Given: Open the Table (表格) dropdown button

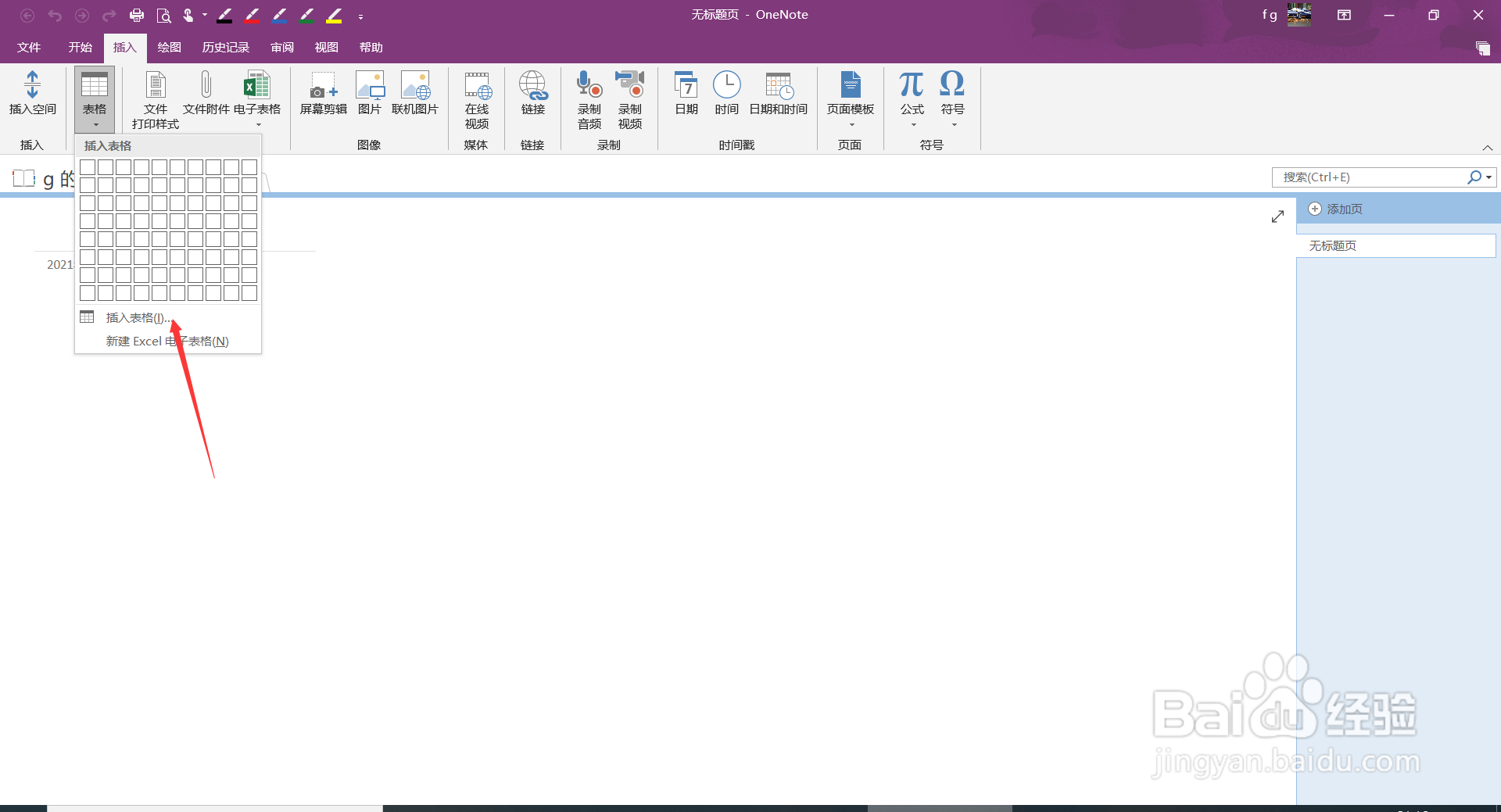Looking at the screenshot, I should click(x=95, y=100).
